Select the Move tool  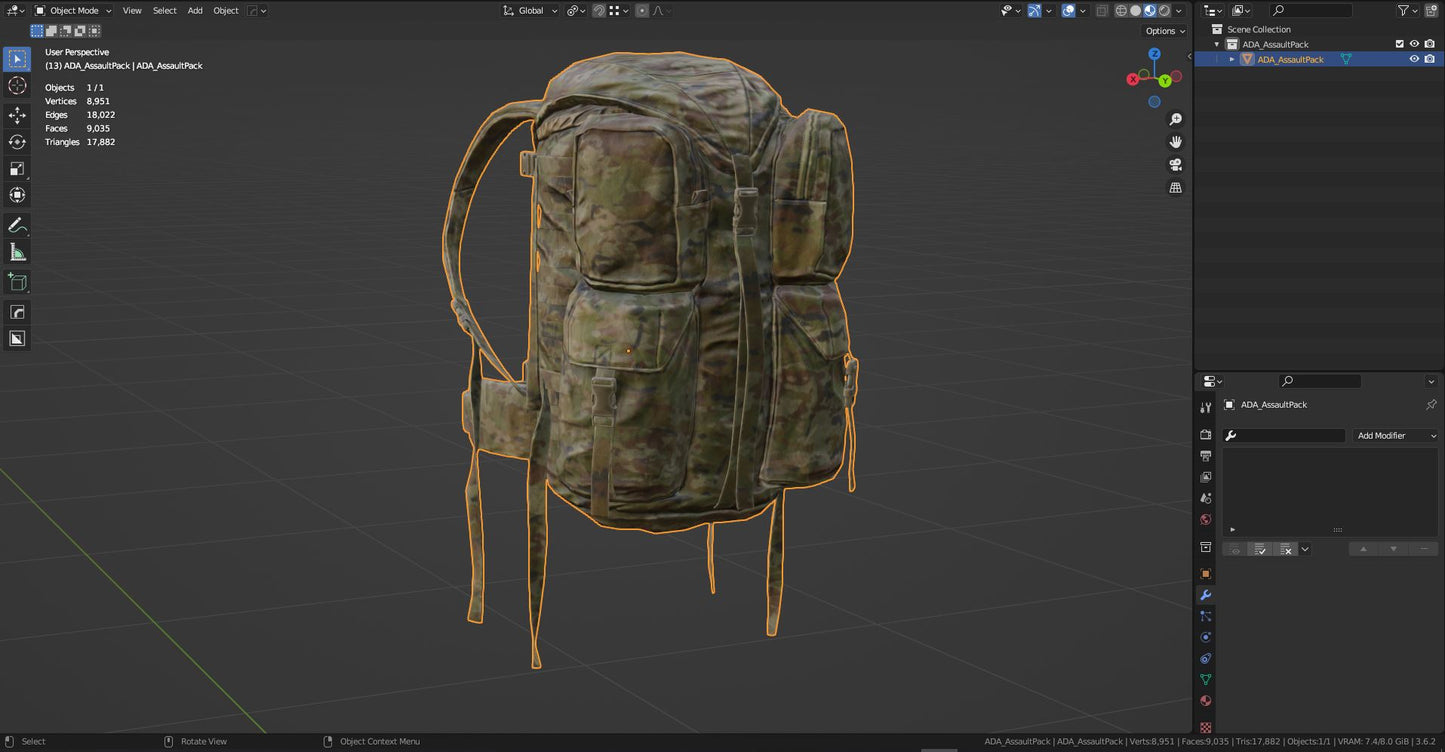(x=17, y=115)
